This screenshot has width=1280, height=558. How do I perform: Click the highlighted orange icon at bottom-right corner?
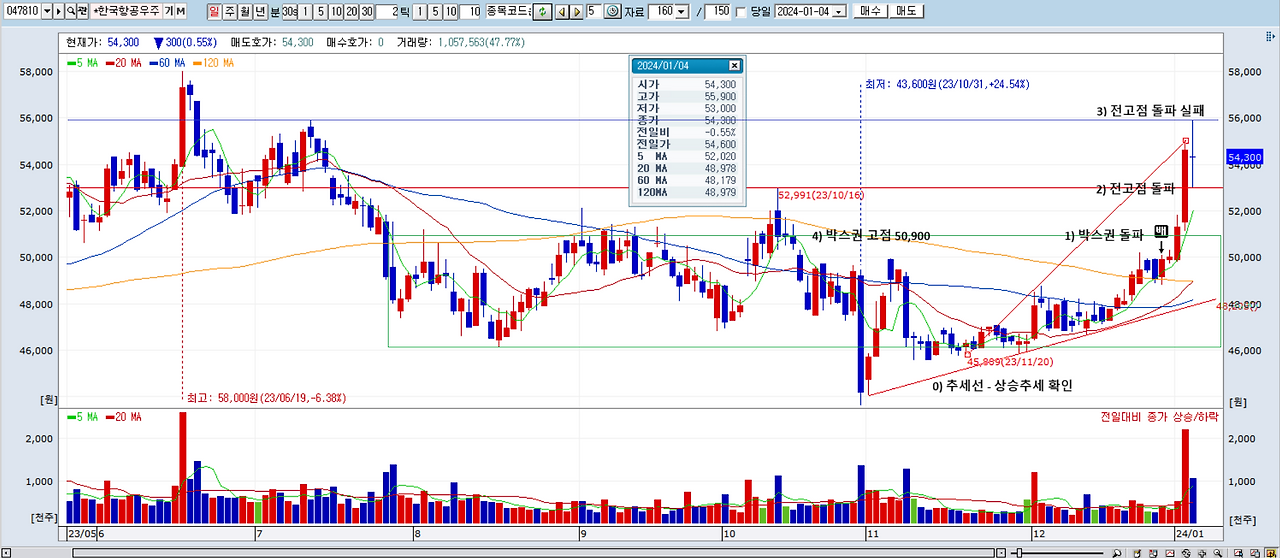point(1271,553)
